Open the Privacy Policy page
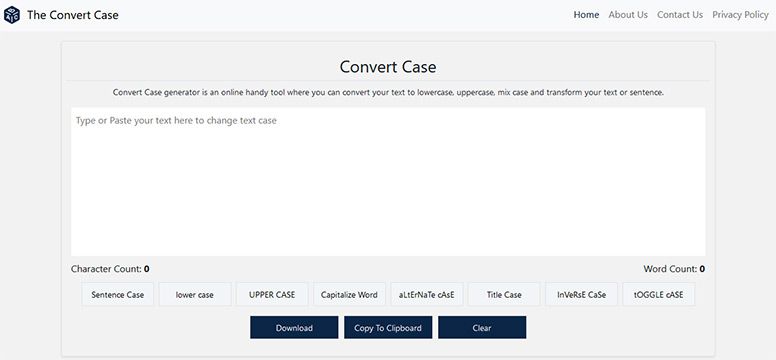The width and height of the screenshot is (776, 360). (740, 15)
